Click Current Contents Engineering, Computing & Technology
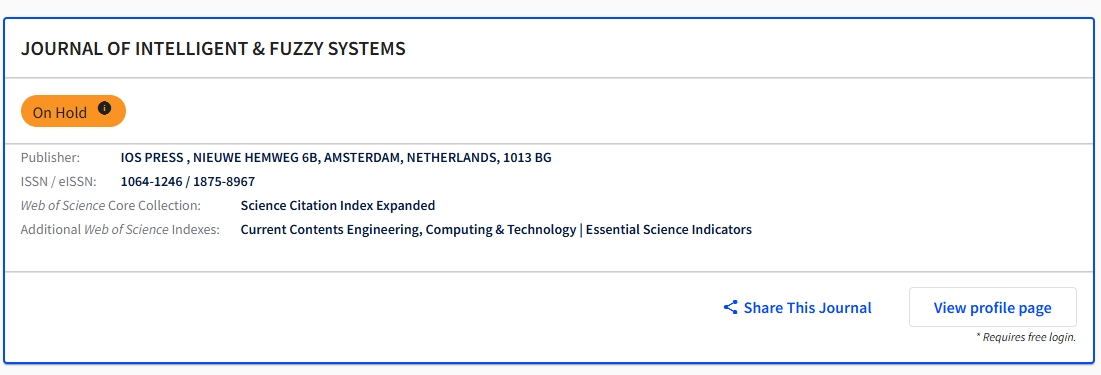The image size is (1101, 375). click(x=408, y=230)
